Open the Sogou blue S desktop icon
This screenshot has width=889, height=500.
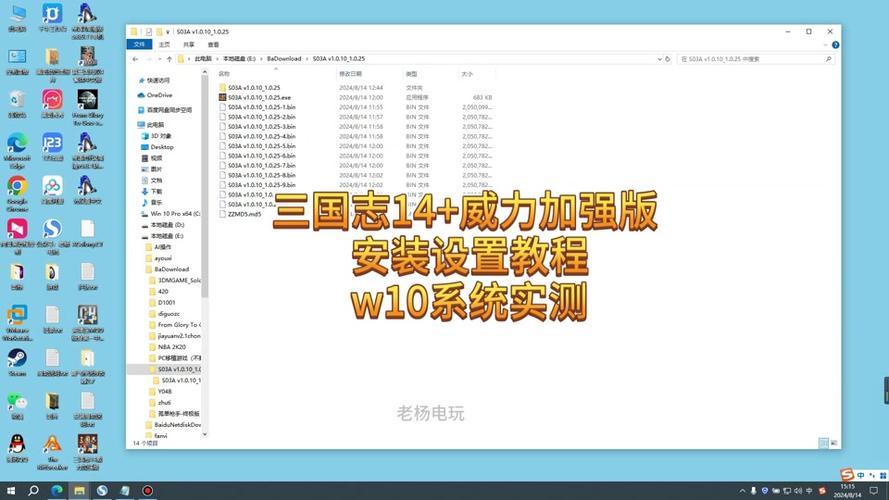(x=52, y=235)
